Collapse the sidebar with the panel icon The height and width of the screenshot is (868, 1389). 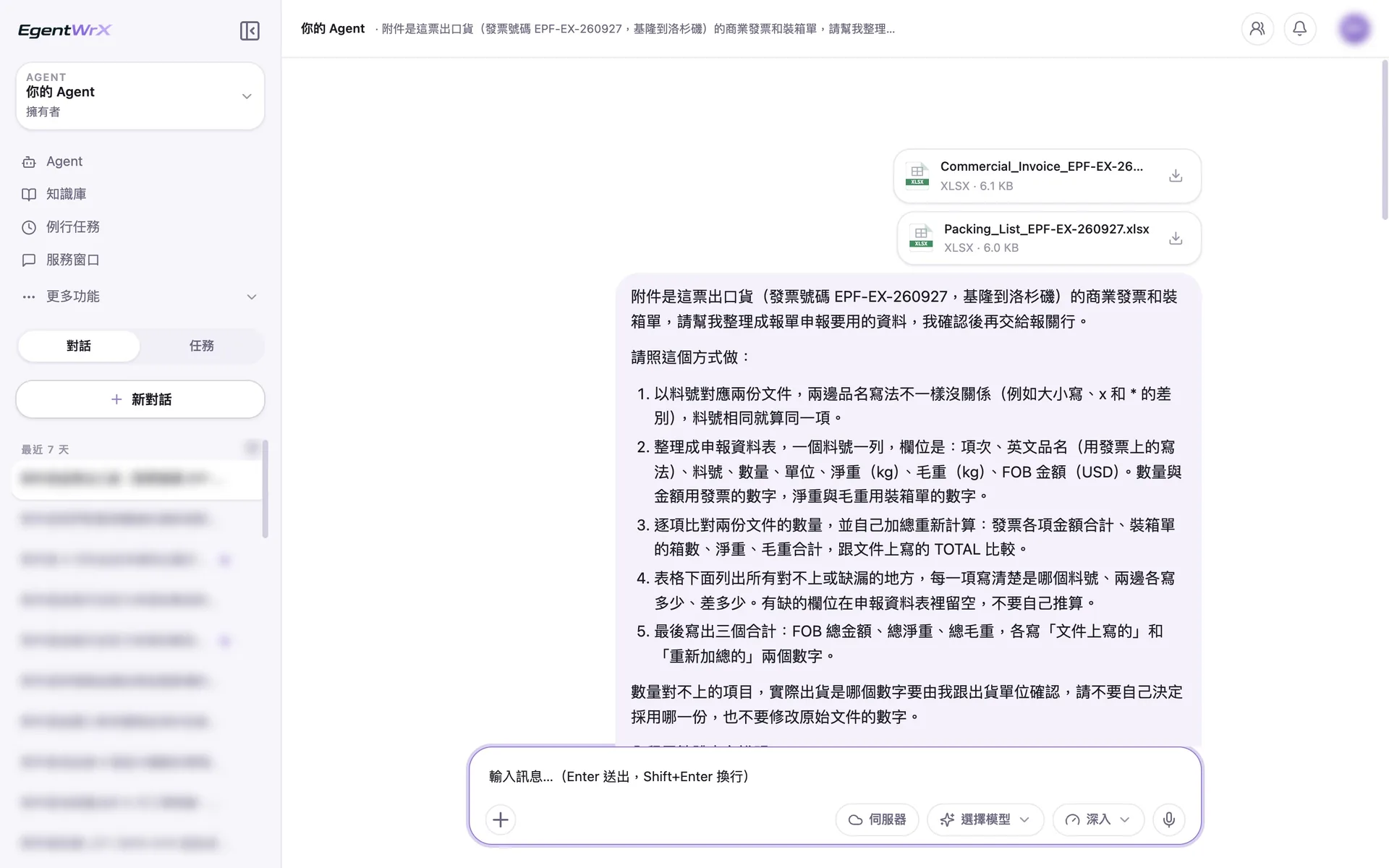click(250, 30)
